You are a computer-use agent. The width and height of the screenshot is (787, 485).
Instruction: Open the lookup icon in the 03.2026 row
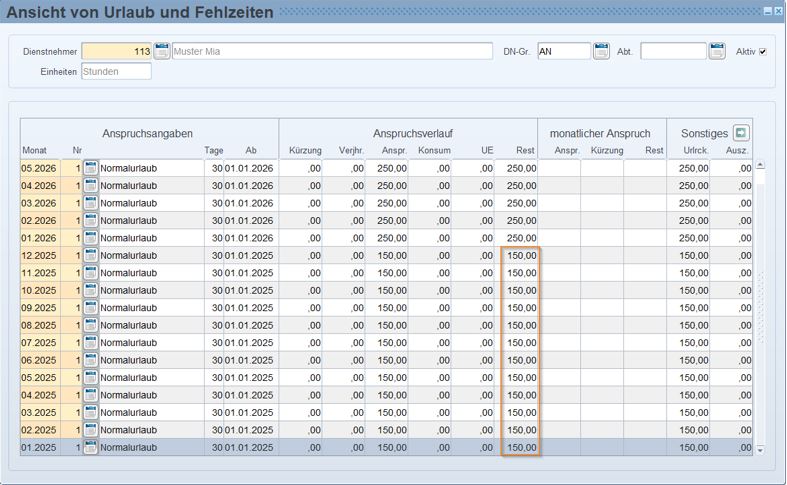tap(91, 203)
